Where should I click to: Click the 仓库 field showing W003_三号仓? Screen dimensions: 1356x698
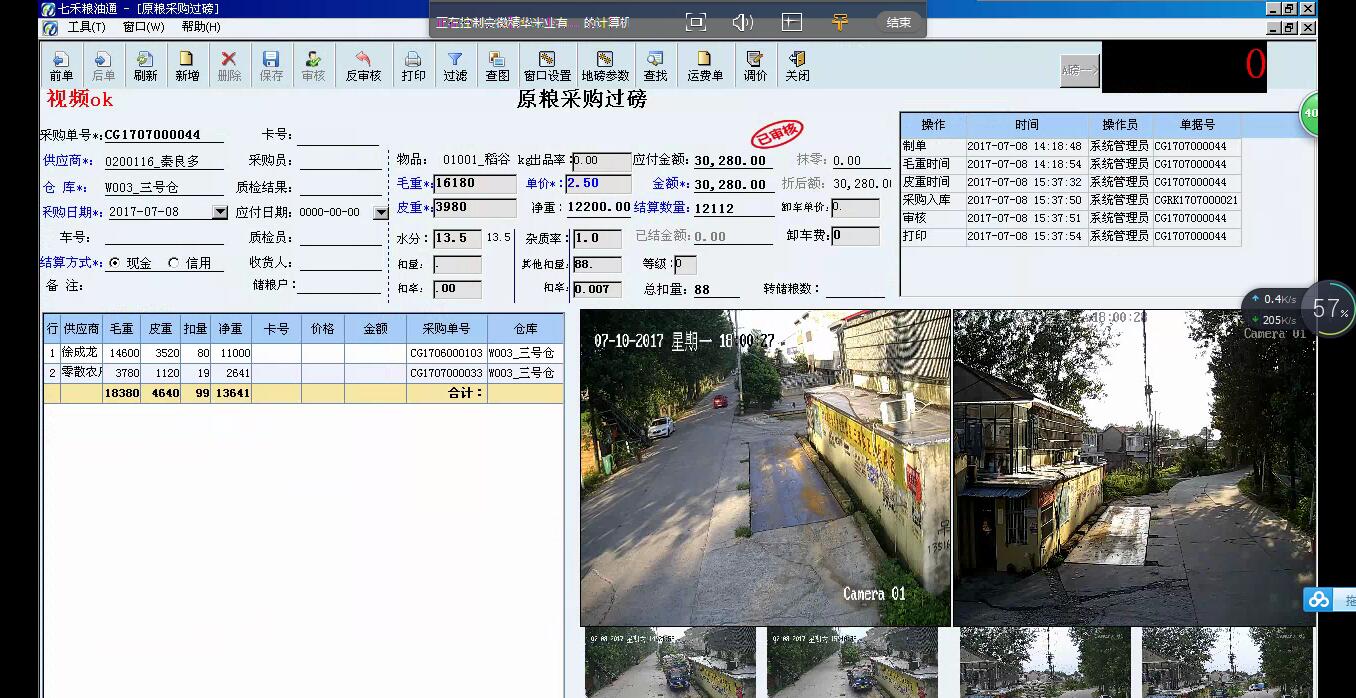pyautogui.click(x=164, y=187)
